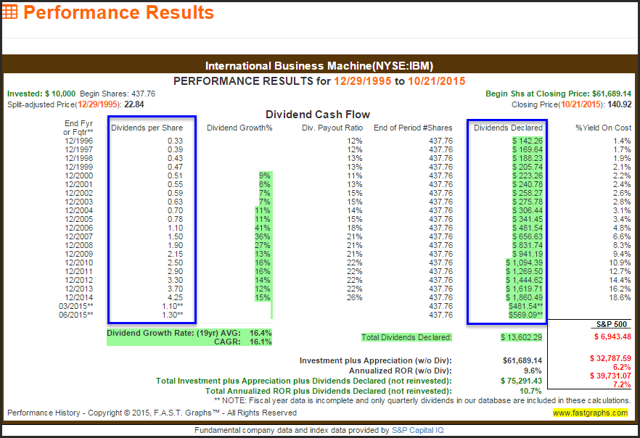640x438 pixels.
Task: Click the table grid icon beside Performance Results
Action: [x=10, y=11]
